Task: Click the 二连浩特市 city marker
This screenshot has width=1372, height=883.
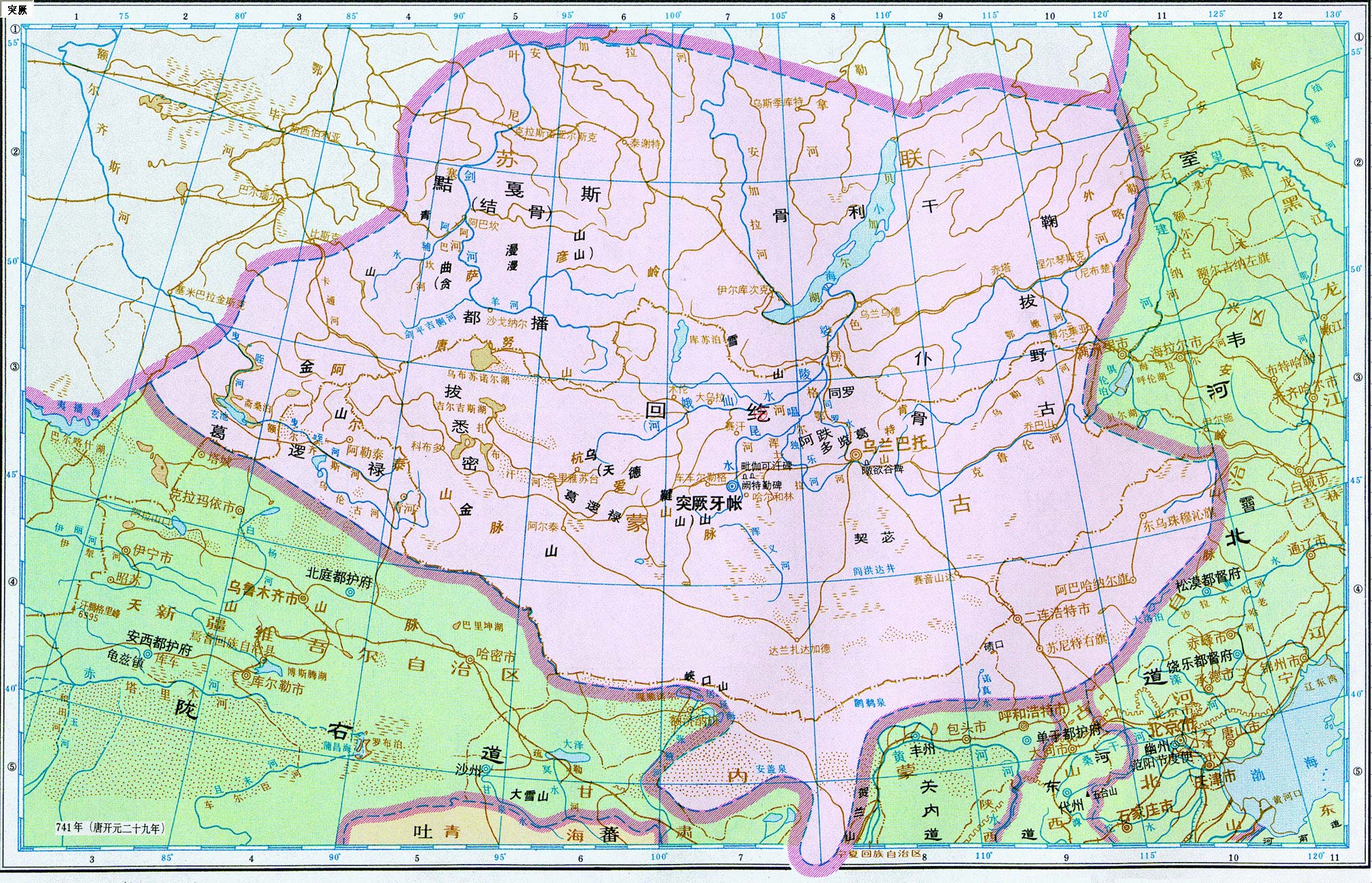Action: [1017, 618]
